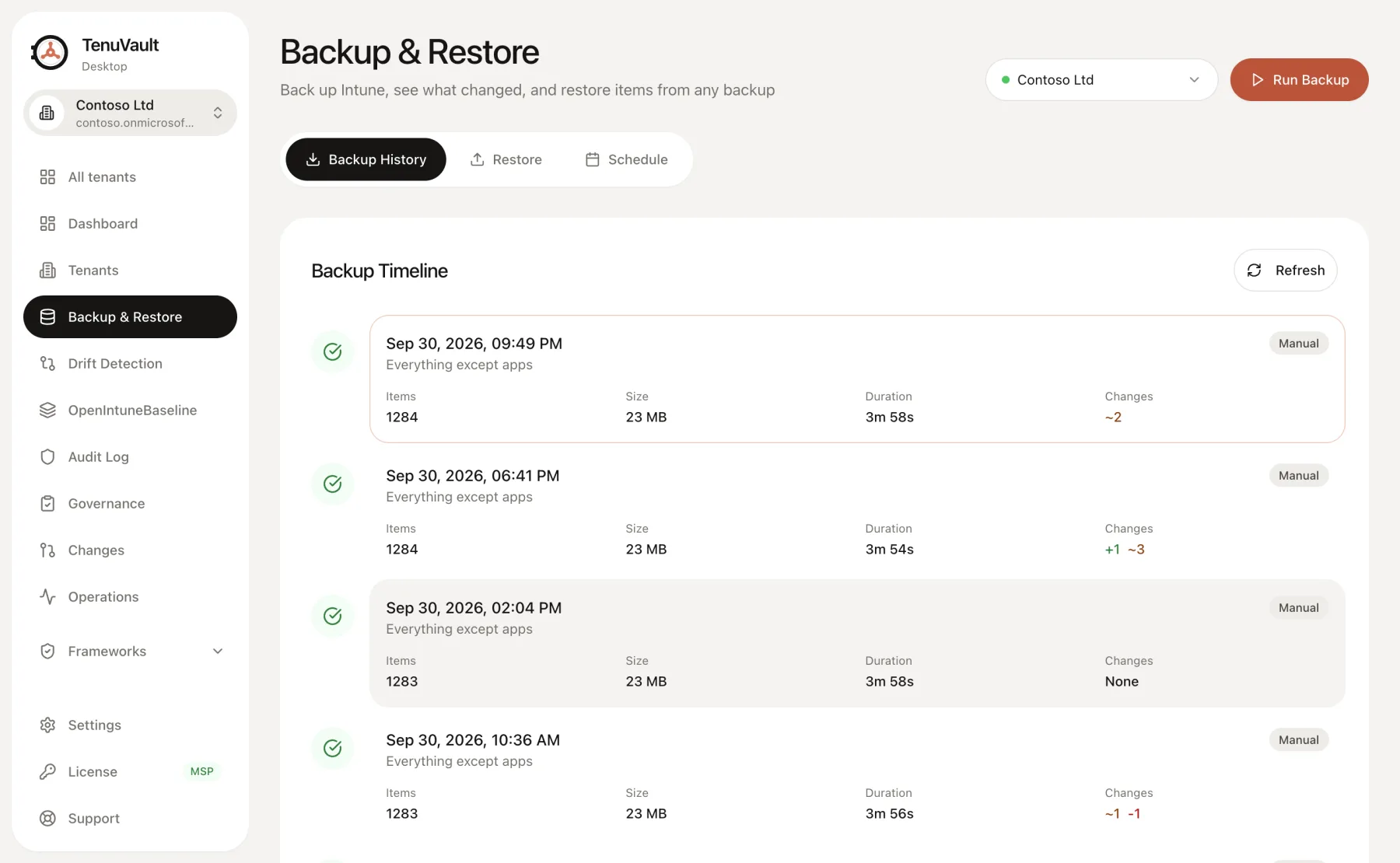The image size is (1400, 863).
Task: Click Manual badge on 09:49 PM backup
Action: pos(1298,344)
